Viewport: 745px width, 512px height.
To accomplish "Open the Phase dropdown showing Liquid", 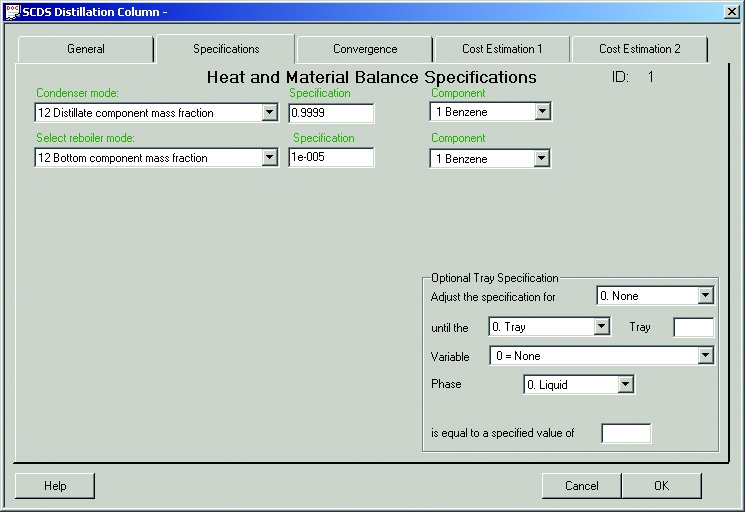I will [x=626, y=384].
